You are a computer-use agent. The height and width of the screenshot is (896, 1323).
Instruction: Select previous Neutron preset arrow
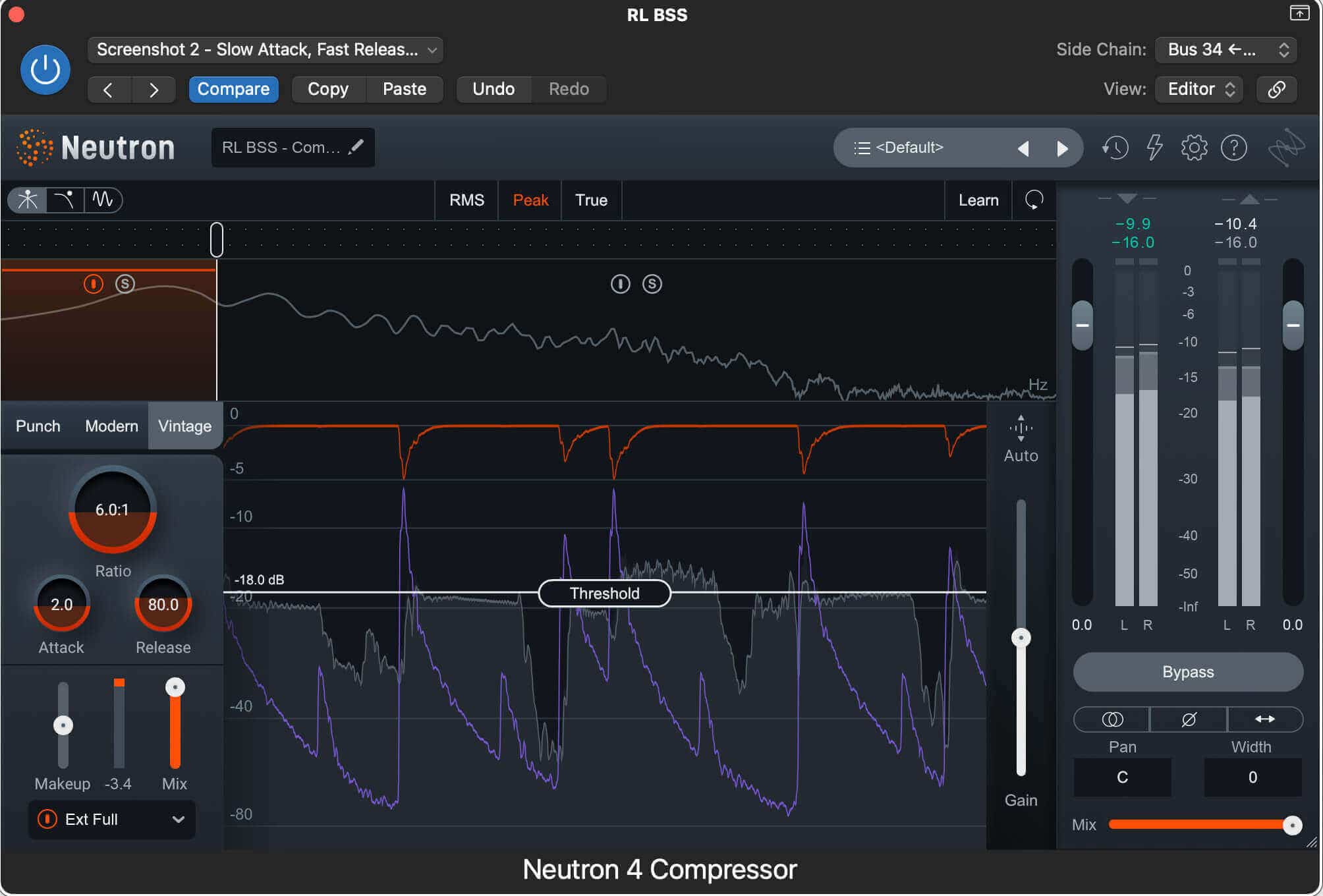point(1023,148)
